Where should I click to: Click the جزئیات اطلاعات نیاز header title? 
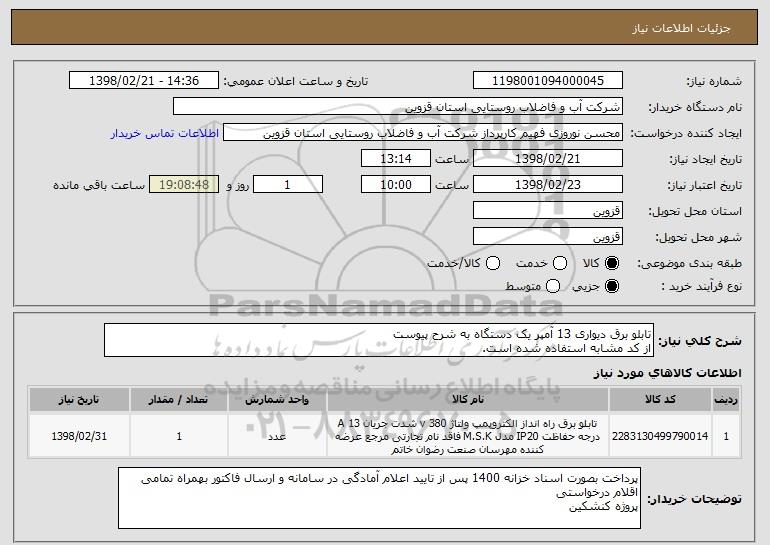click(x=681, y=28)
